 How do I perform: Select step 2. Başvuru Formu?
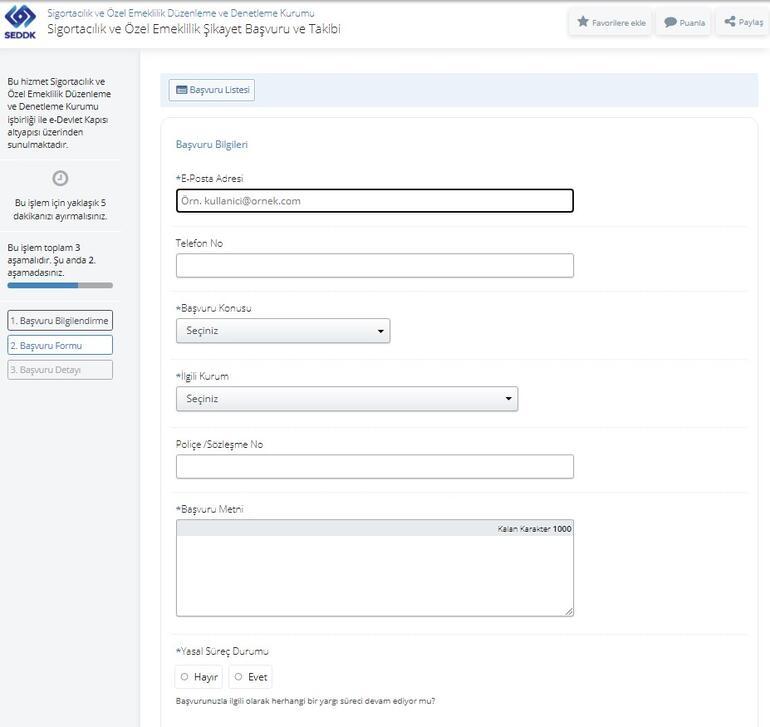click(60, 345)
